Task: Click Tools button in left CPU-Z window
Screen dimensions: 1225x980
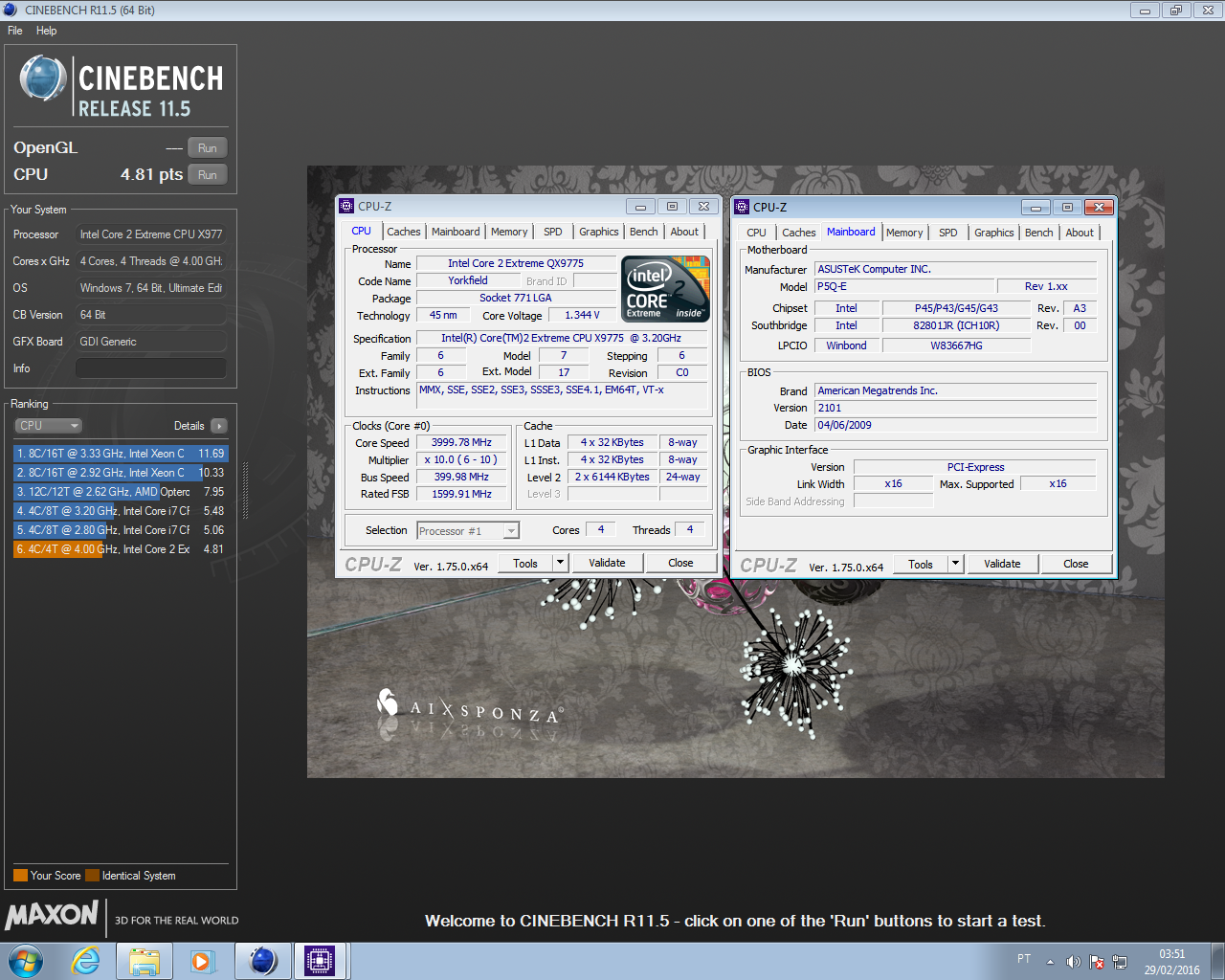Action: (525, 563)
